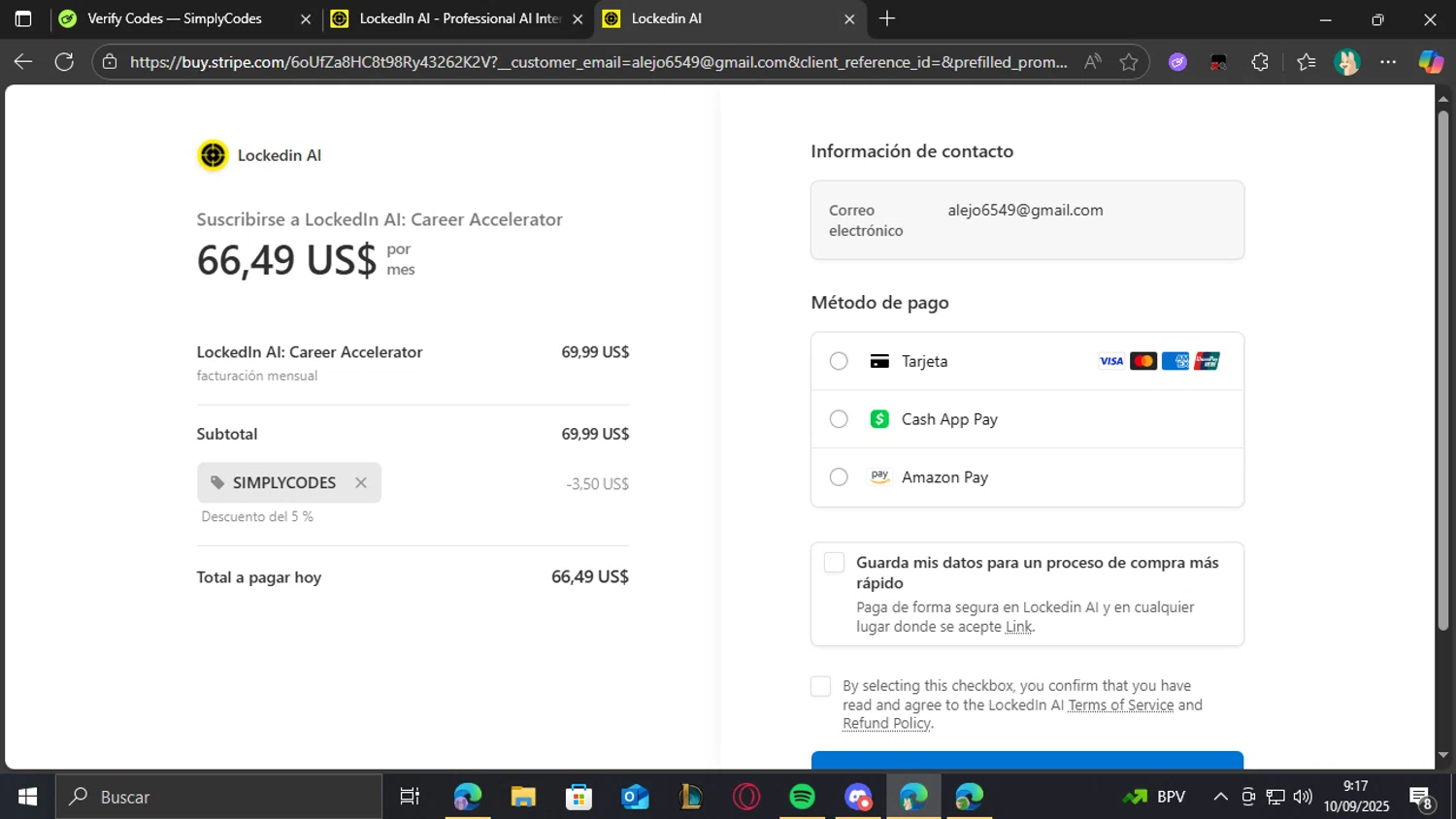Open the Link info hyperlink
1456x819 pixels.
coord(1018,627)
